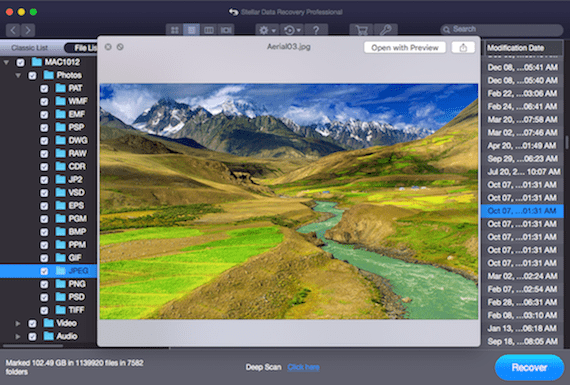Switch to column view icon
Viewport: 570px width, 385px height.
tap(208, 30)
